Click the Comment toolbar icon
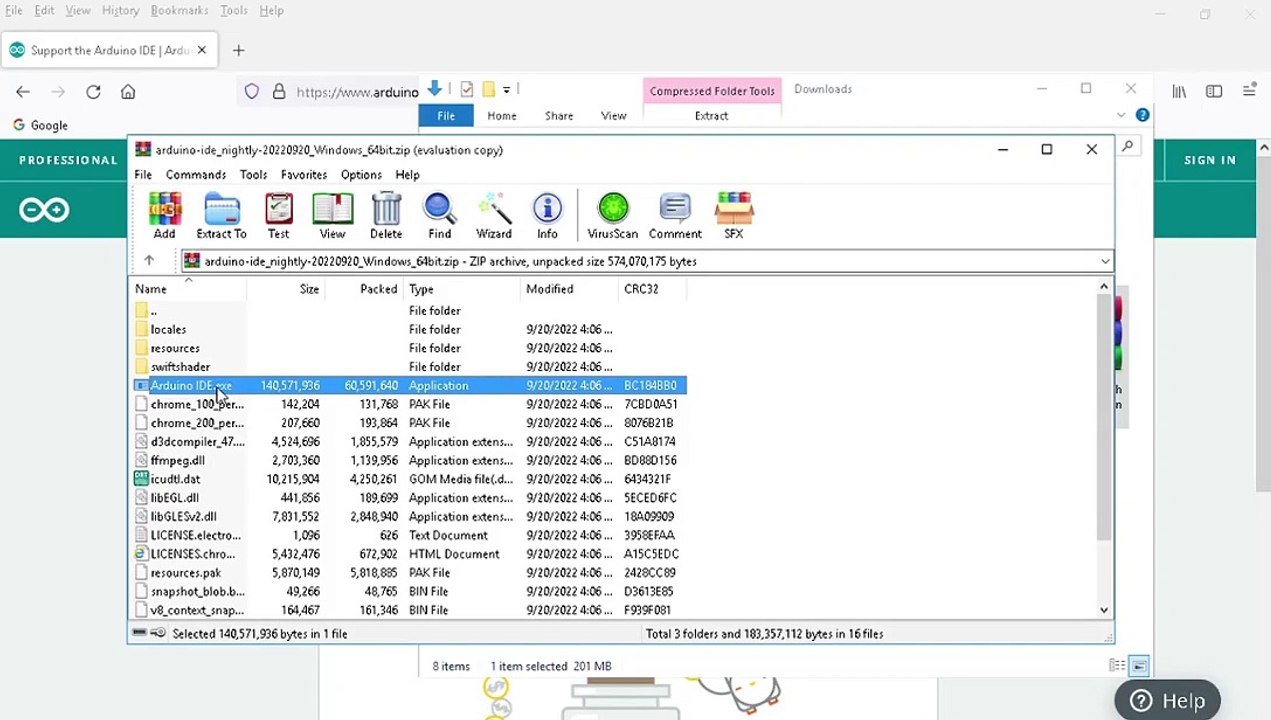Screen dimensions: 1271x720 tap(675, 215)
